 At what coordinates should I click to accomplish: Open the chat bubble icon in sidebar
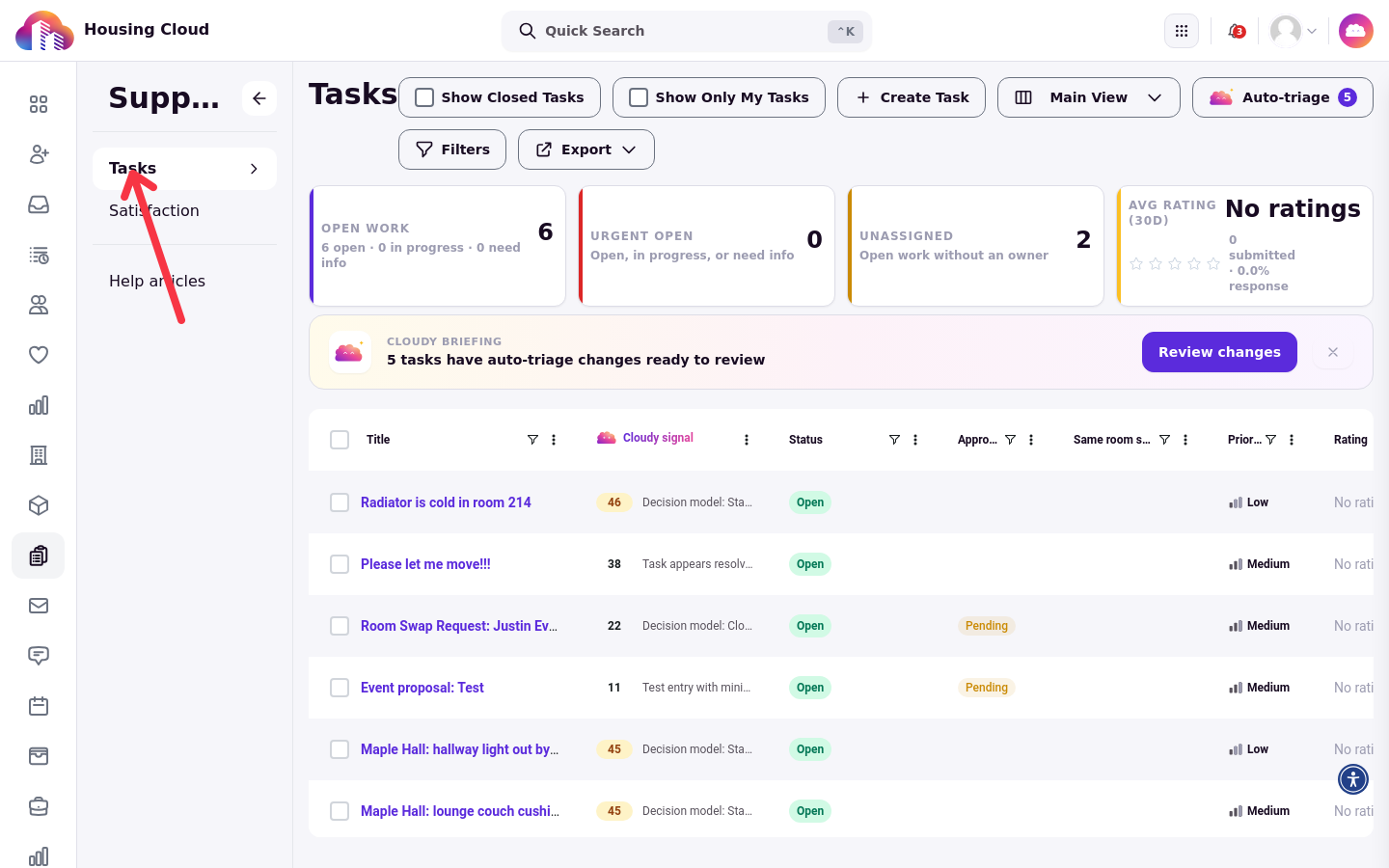(x=39, y=656)
